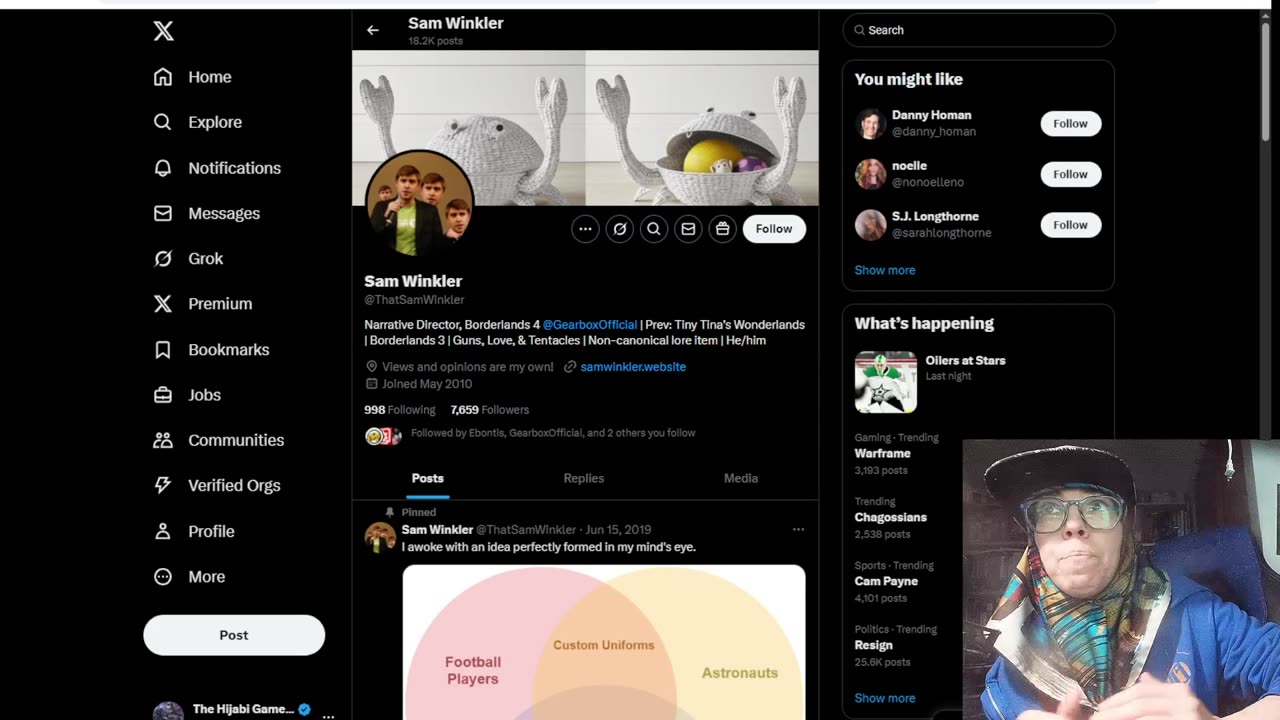Message Sam Winkler envelope icon
1280x720 pixels.
coord(688,229)
